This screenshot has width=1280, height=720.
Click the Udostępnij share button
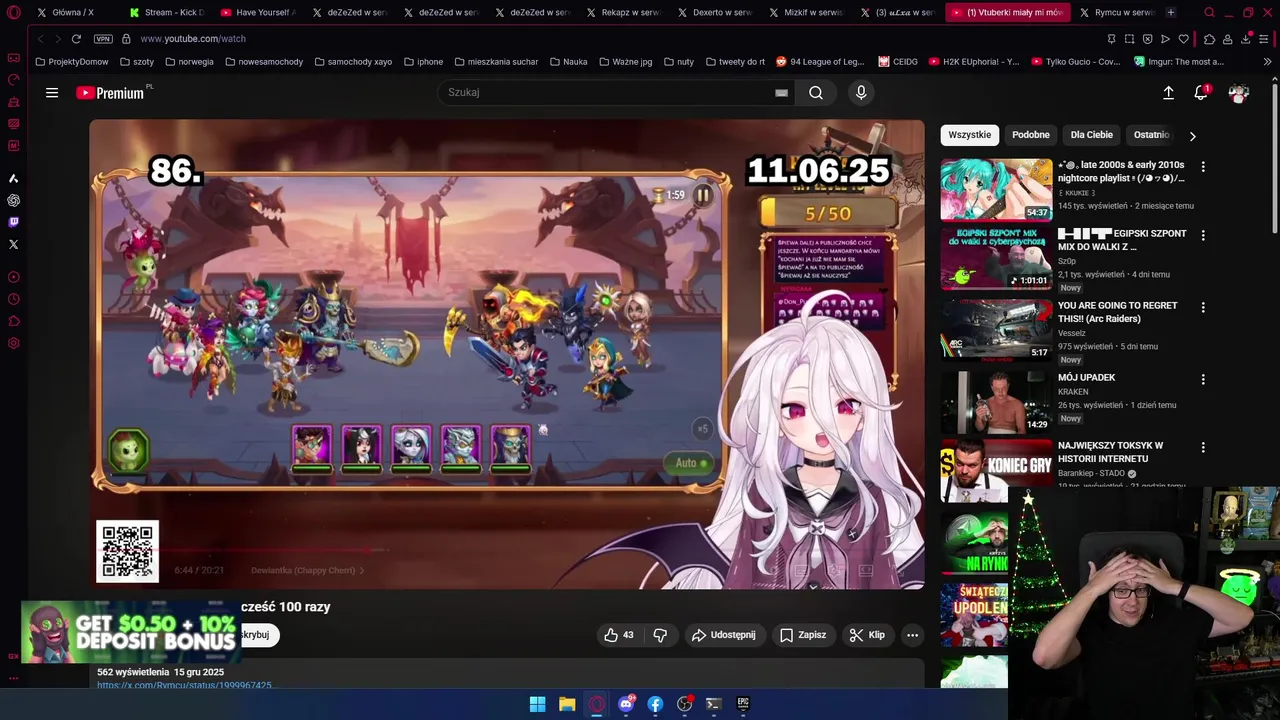724,635
